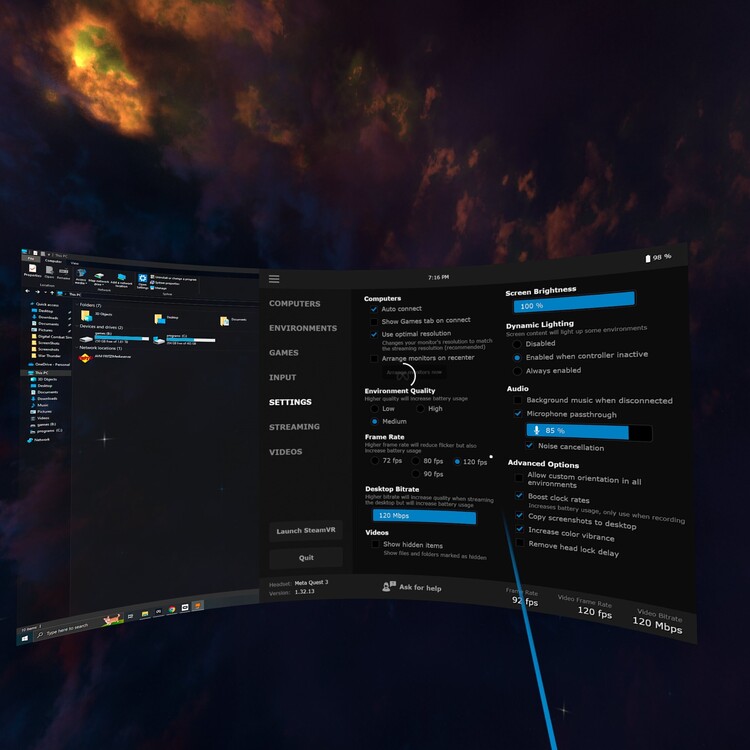Set Dynamic Lighting to Disabled

coord(517,344)
